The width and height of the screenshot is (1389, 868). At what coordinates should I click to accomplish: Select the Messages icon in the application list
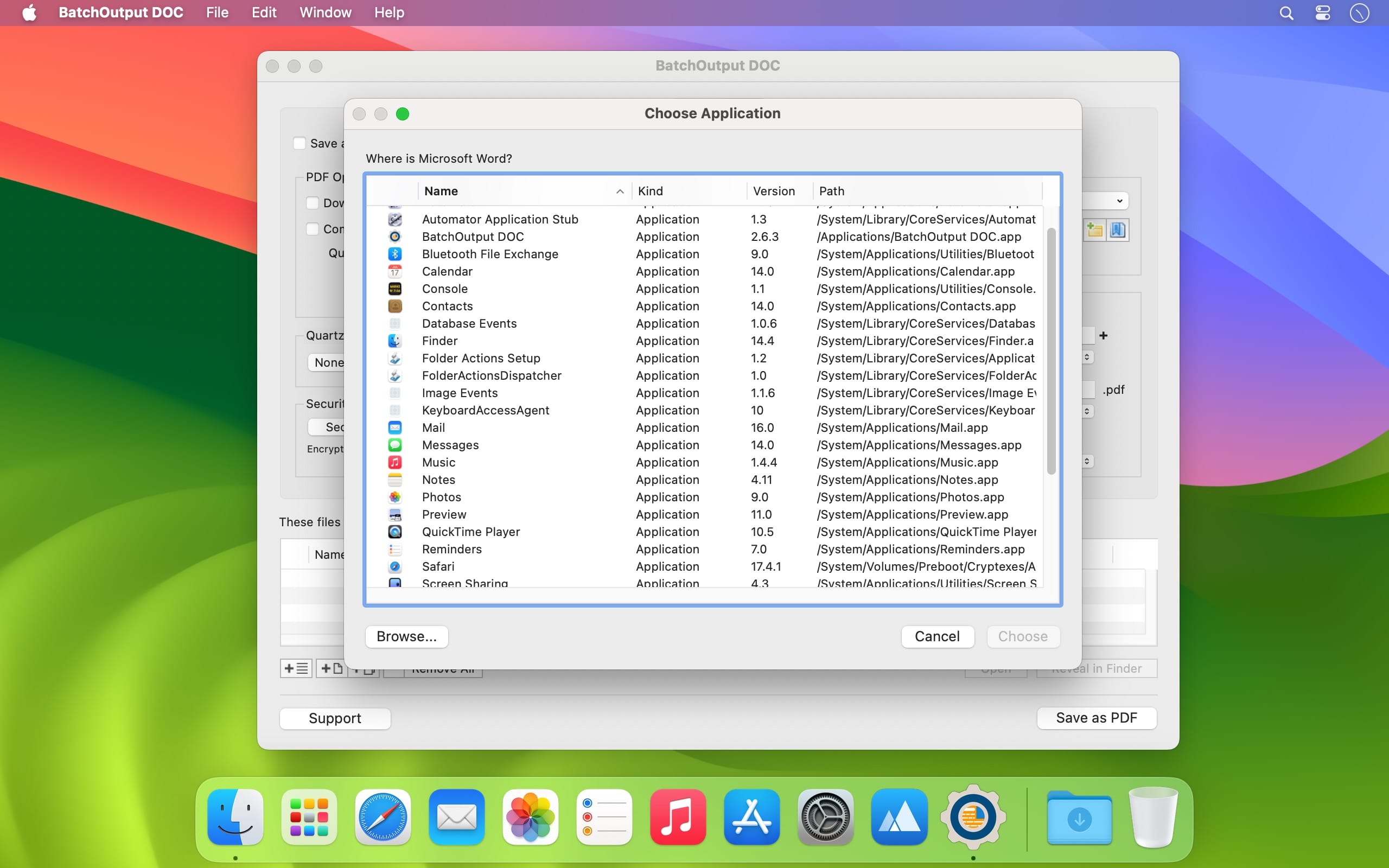[x=395, y=445]
